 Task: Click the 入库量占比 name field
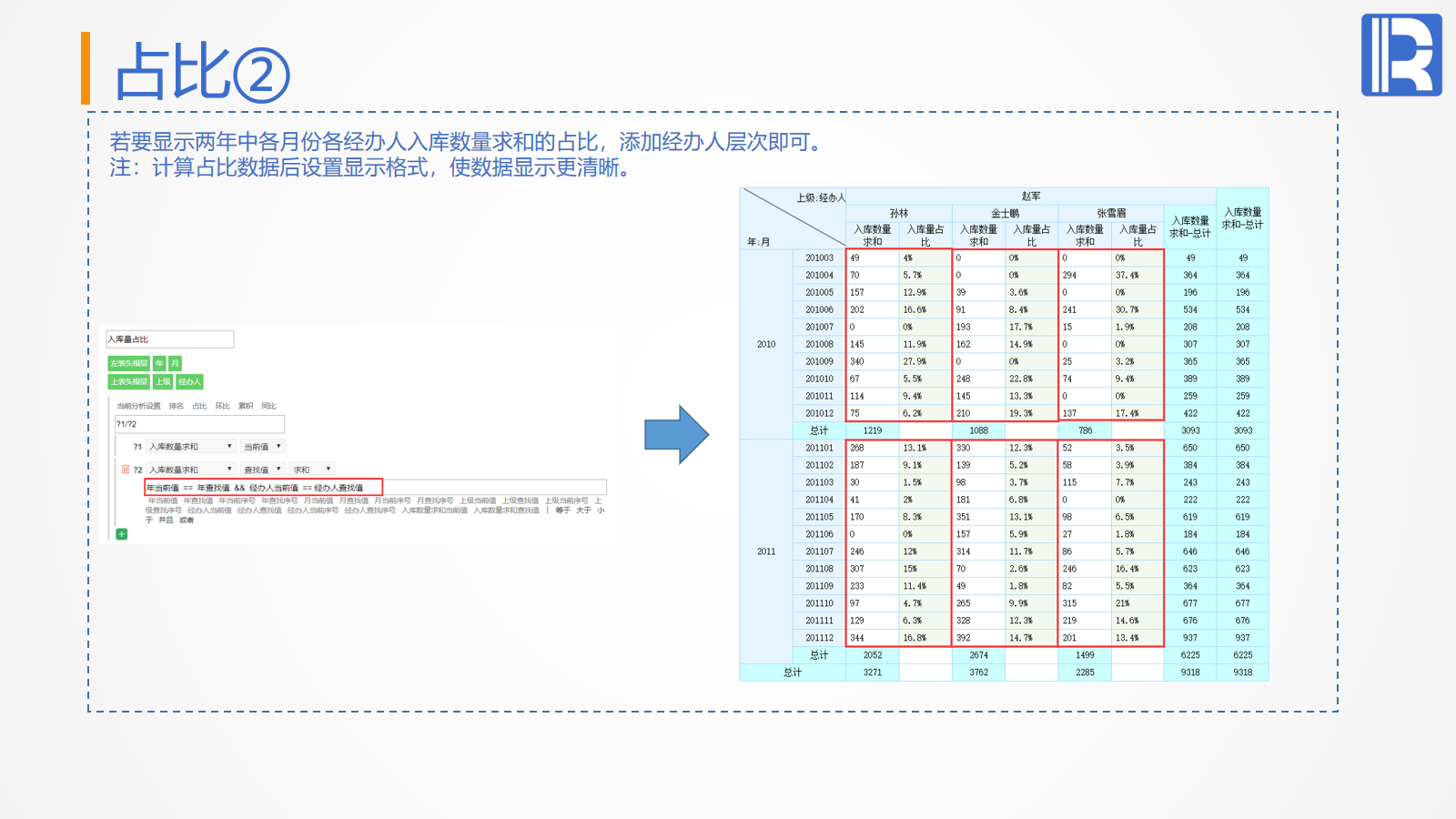170,339
